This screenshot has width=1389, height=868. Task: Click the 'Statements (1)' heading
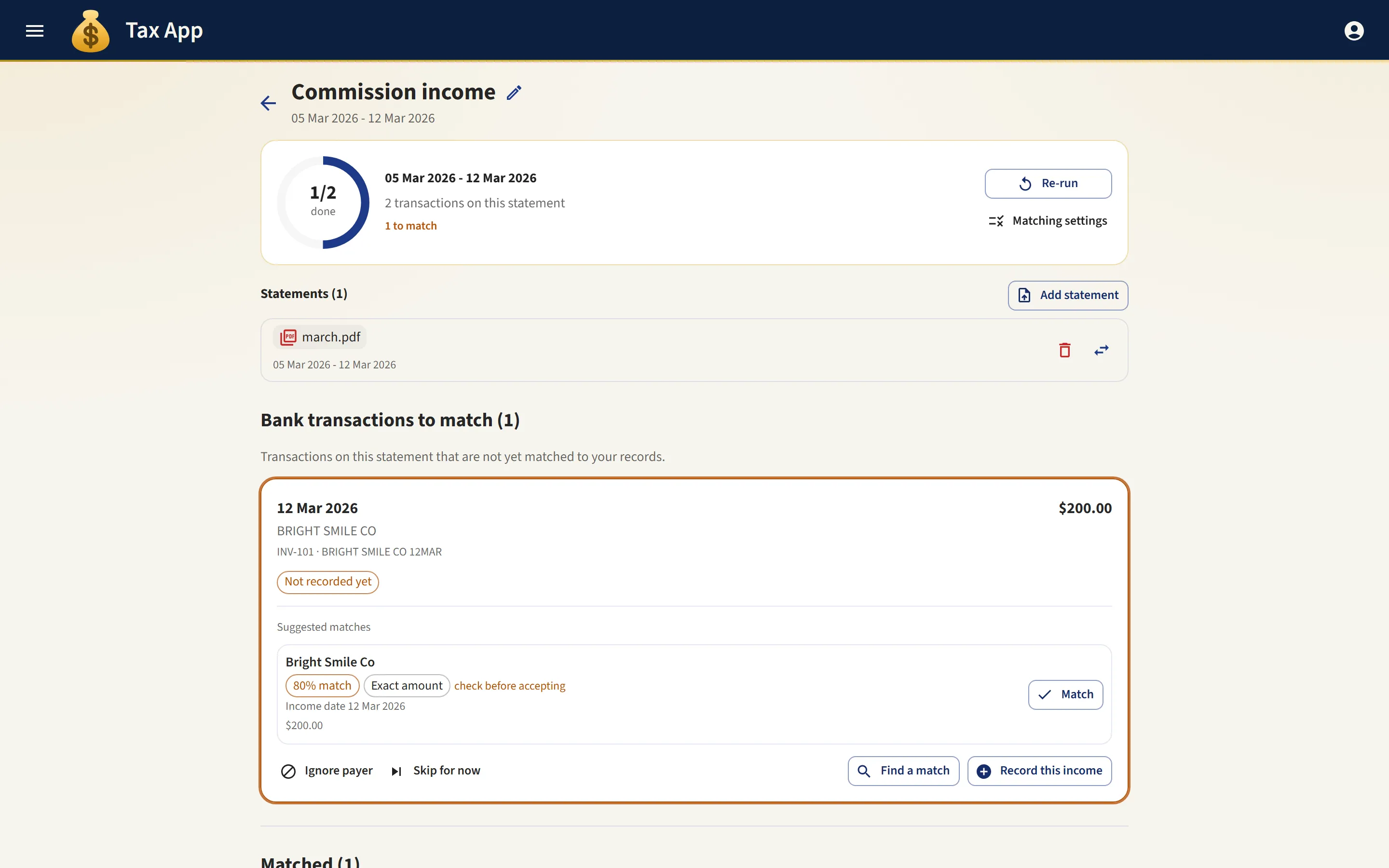pyautogui.click(x=304, y=294)
